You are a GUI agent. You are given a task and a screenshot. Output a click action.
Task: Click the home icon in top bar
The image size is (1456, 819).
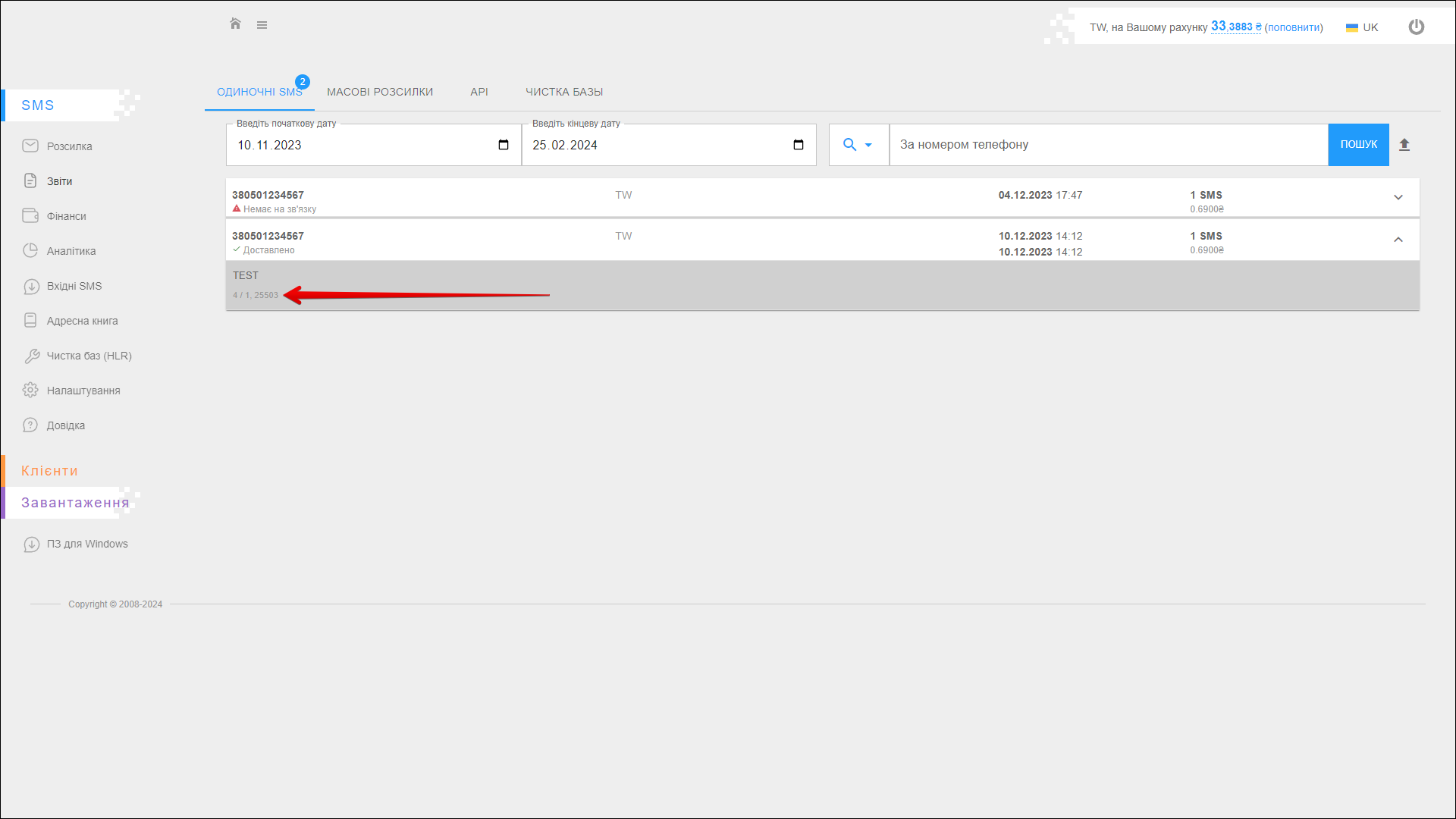pyautogui.click(x=235, y=24)
